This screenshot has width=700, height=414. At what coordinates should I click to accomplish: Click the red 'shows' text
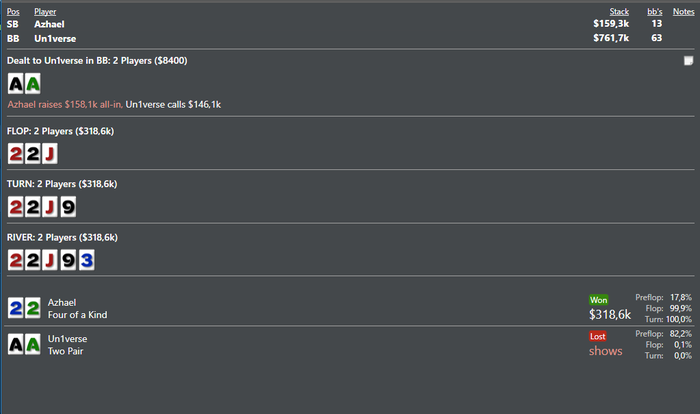pos(605,351)
